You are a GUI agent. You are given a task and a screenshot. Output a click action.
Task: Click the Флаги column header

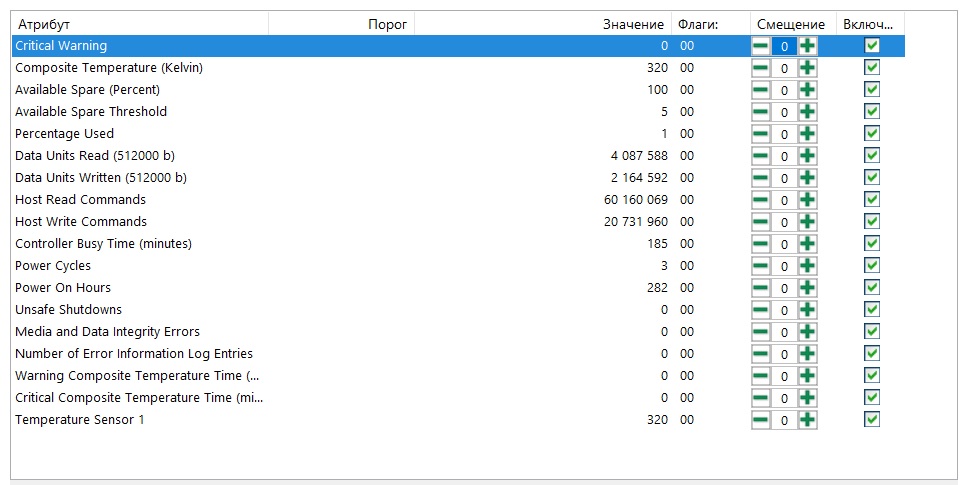click(711, 24)
